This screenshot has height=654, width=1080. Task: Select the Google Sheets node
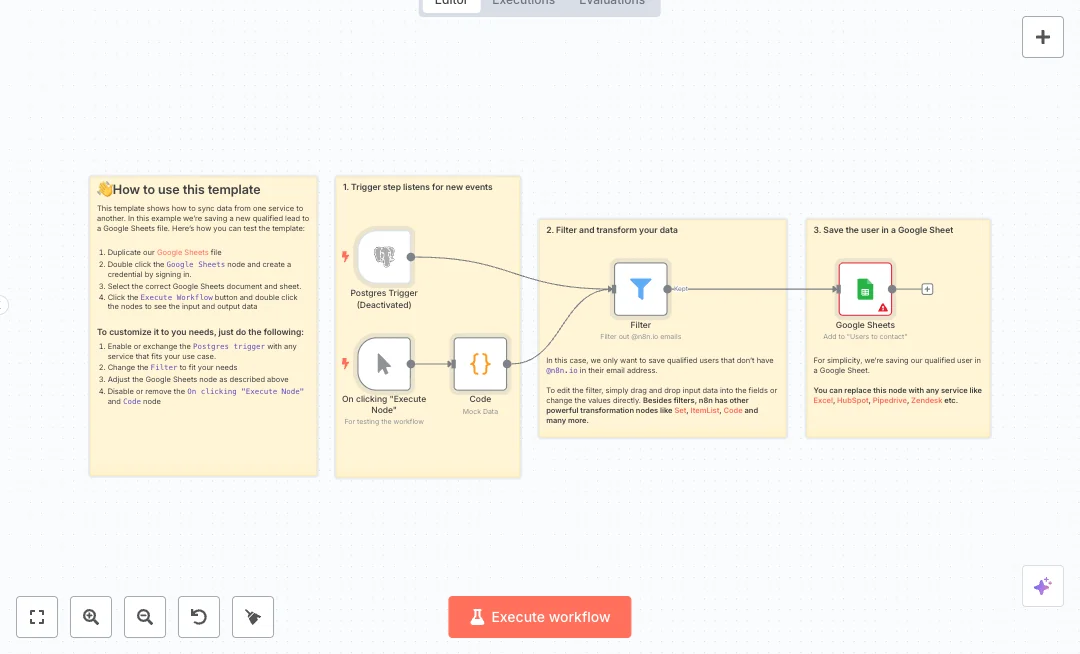pyautogui.click(x=865, y=289)
